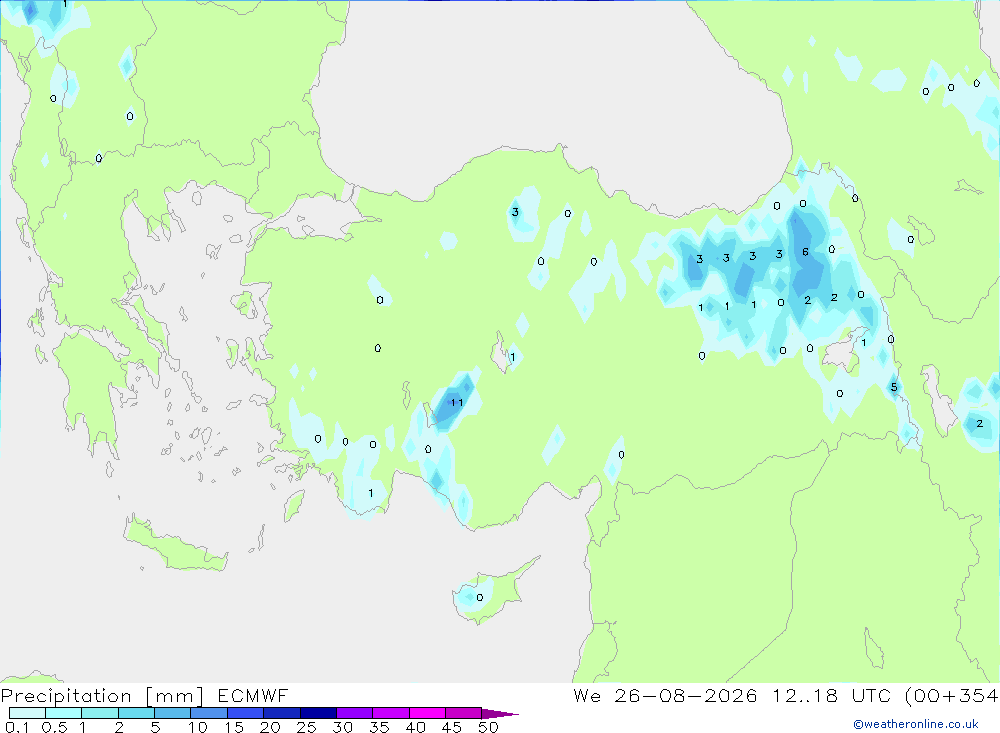
Task: Click the "UTC" label
Action: [x=871, y=696]
